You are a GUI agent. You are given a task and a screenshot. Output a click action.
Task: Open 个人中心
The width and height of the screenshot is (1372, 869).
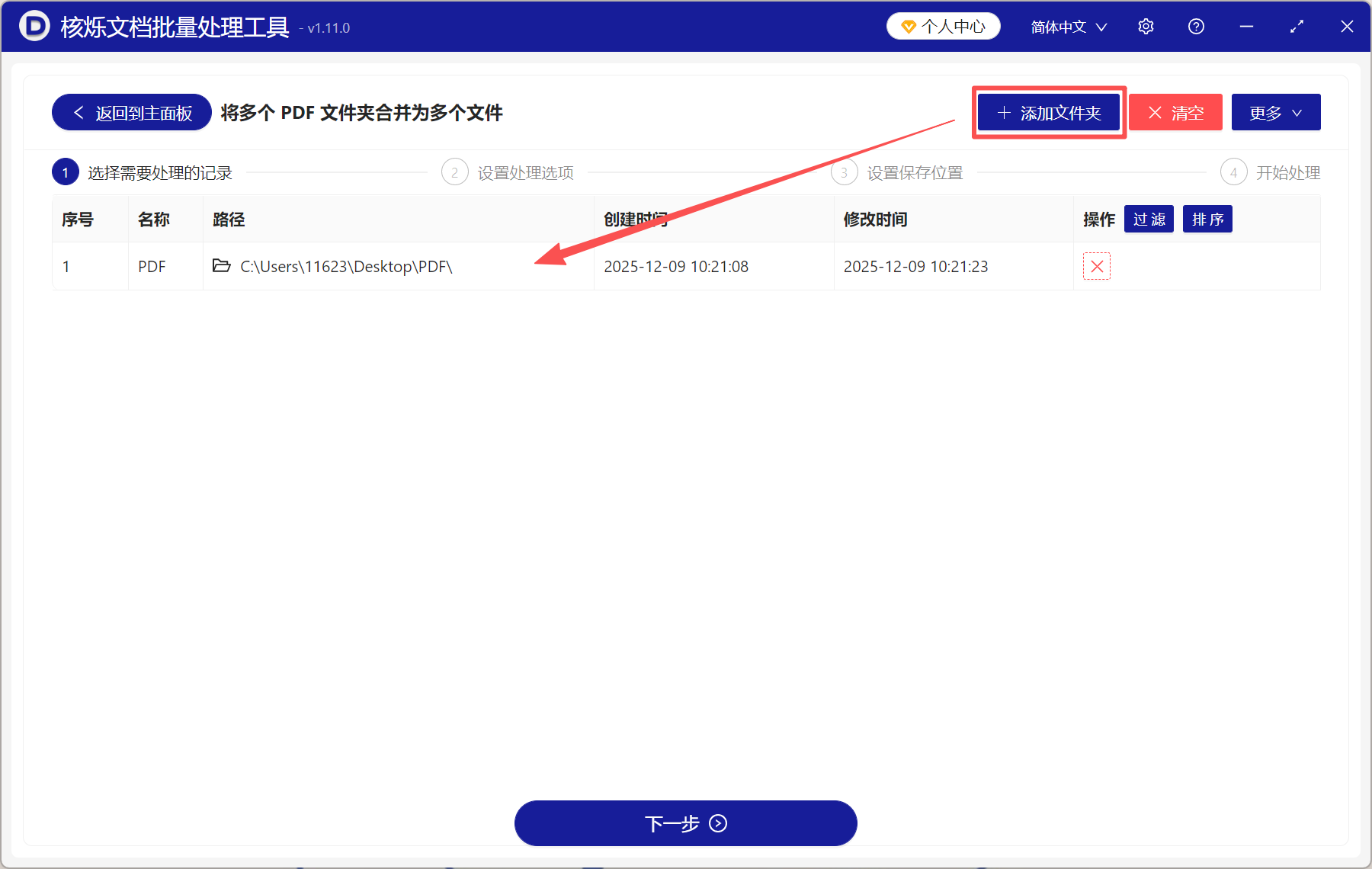coord(943,25)
